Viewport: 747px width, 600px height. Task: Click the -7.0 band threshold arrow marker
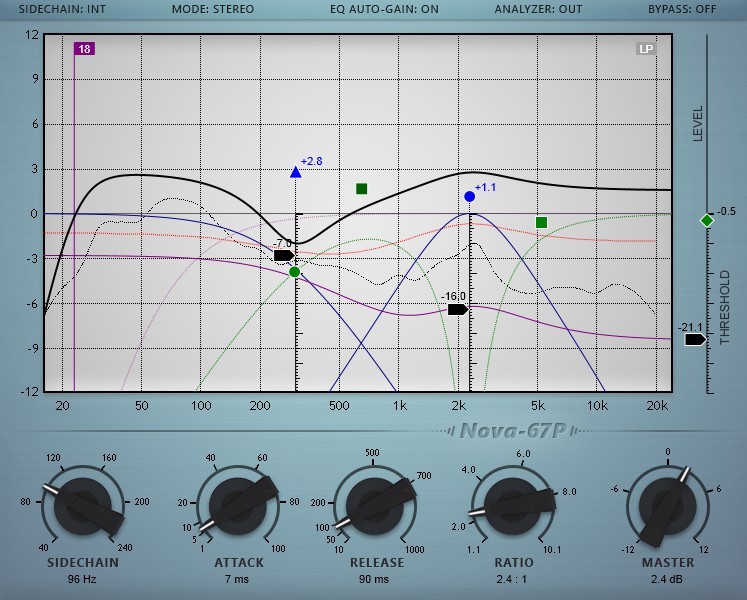(284, 256)
